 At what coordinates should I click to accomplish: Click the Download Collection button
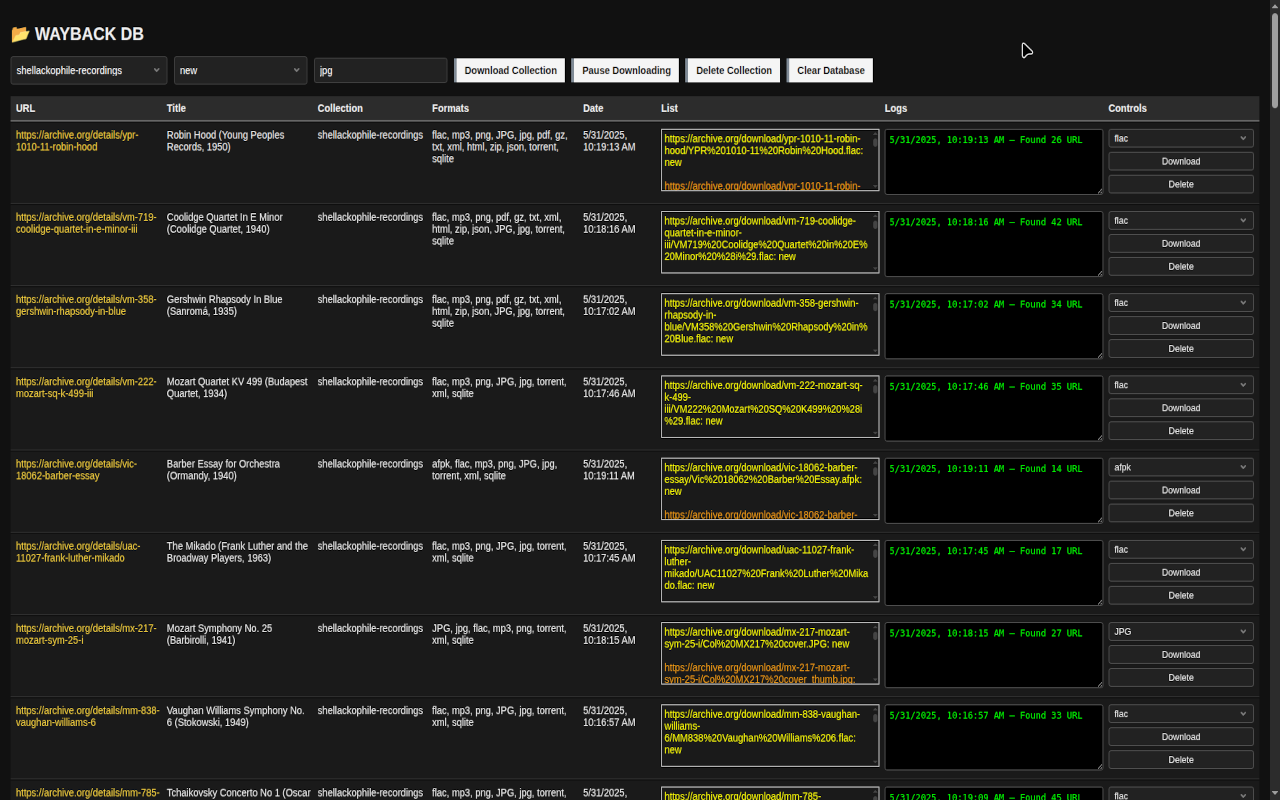510,70
